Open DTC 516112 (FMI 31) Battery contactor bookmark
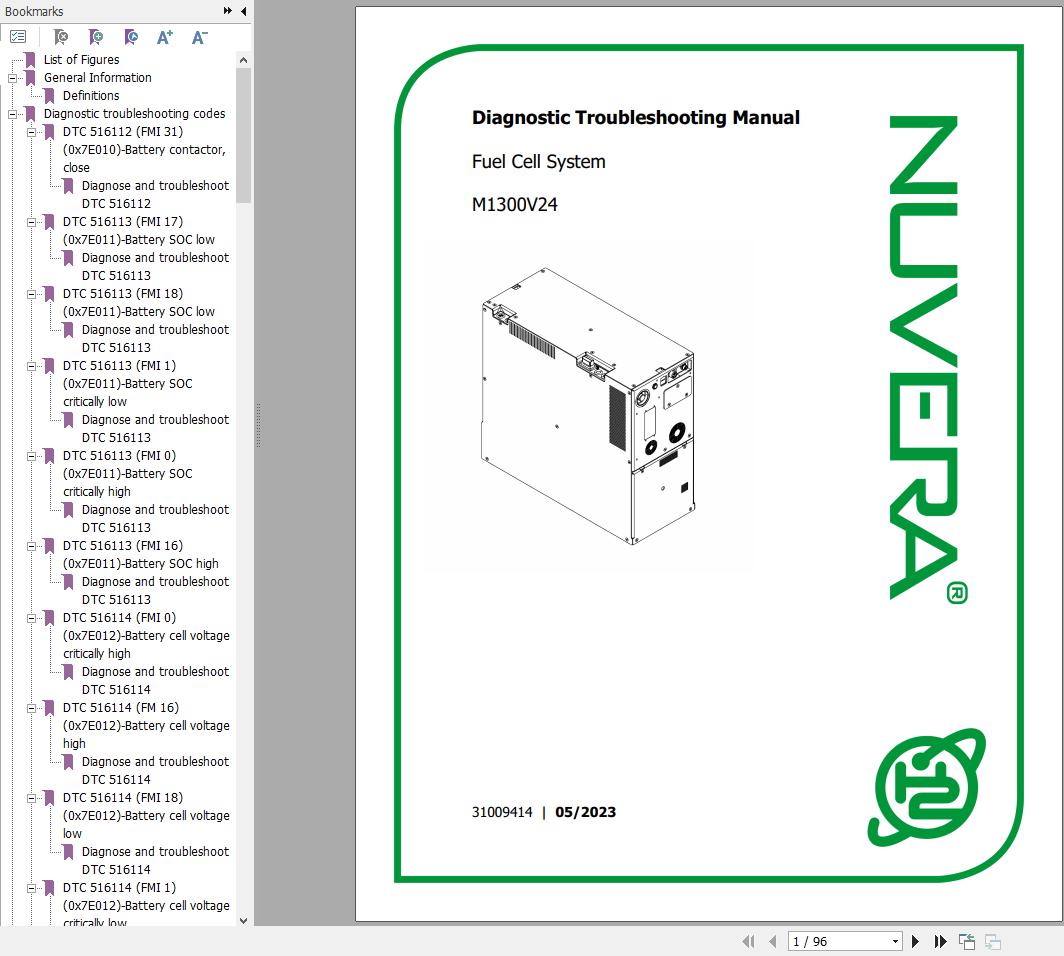This screenshot has width=1064, height=956. (x=145, y=149)
